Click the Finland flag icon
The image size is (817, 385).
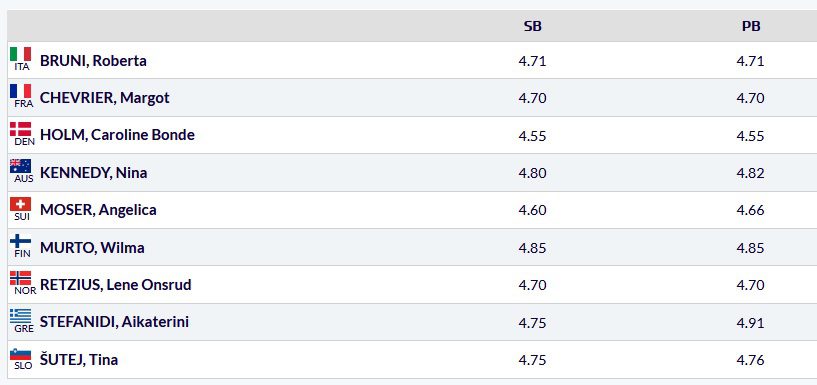[20, 241]
